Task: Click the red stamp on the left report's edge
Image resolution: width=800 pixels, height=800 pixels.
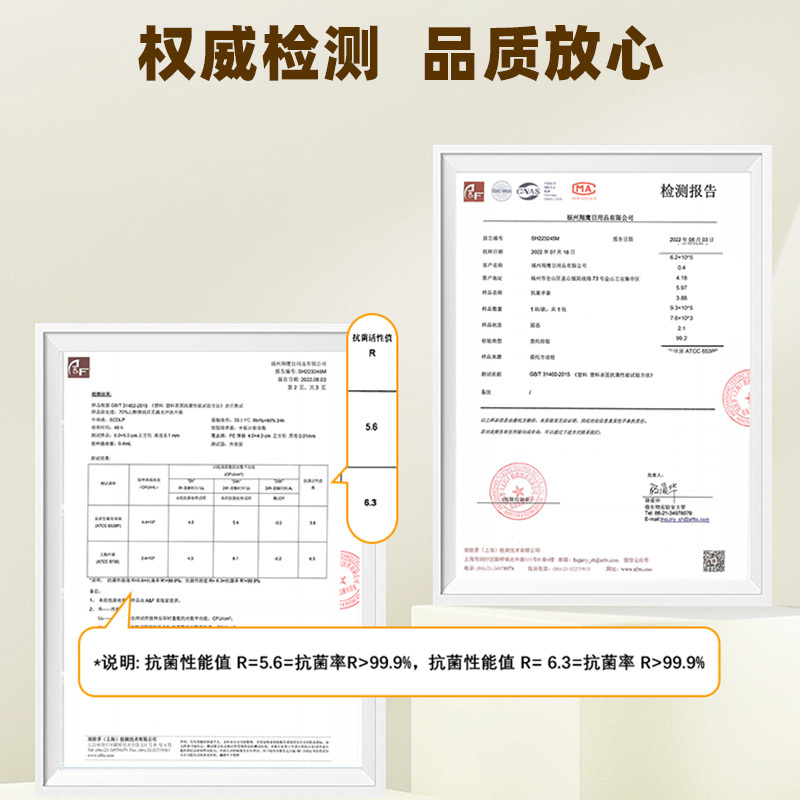Action: click(349, 580)
